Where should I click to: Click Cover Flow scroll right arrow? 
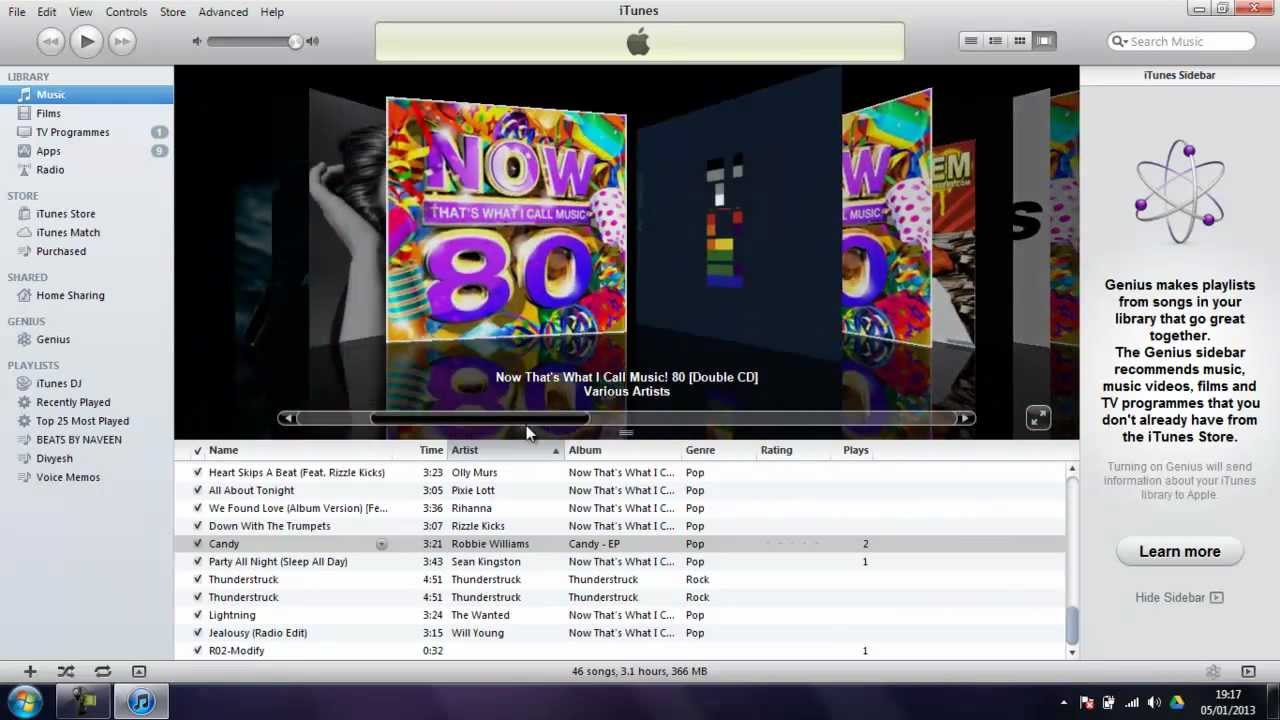[x=965, y=418]
